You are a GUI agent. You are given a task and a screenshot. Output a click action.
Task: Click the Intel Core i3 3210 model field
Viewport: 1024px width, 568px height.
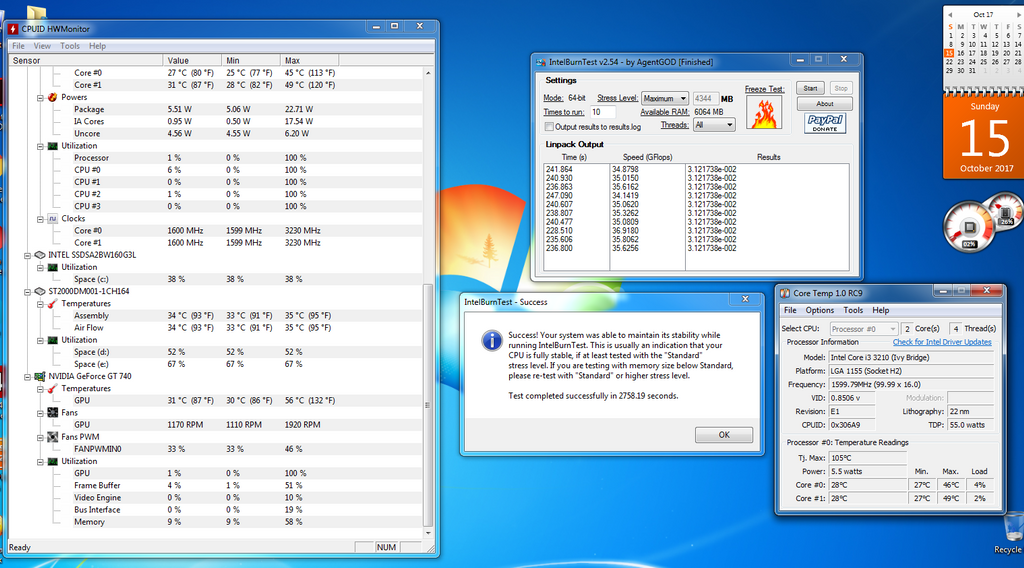(911, 358)
